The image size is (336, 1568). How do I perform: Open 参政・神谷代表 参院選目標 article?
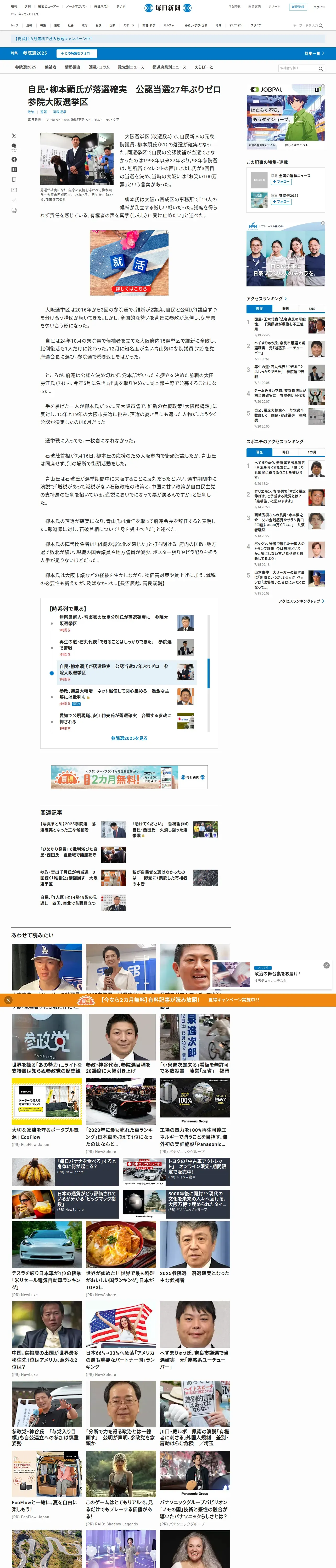point(121,1045)
